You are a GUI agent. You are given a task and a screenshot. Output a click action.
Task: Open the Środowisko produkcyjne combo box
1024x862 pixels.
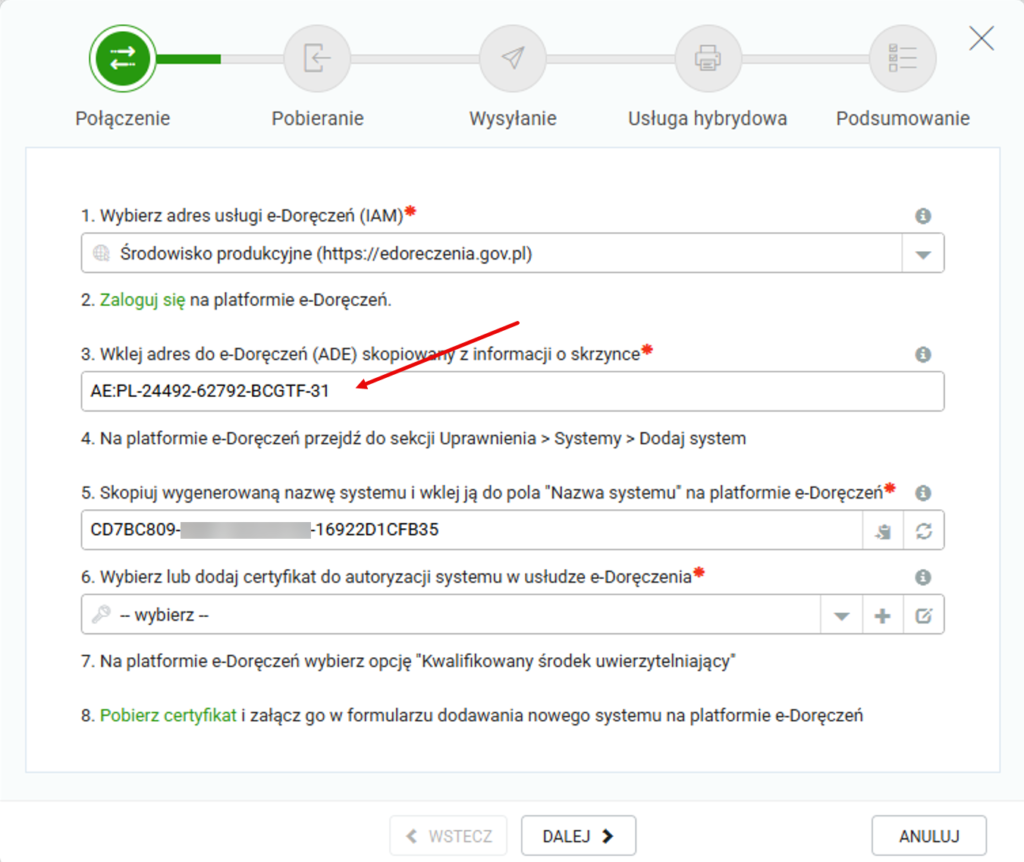pyautogui.click(x=513, y=253)
